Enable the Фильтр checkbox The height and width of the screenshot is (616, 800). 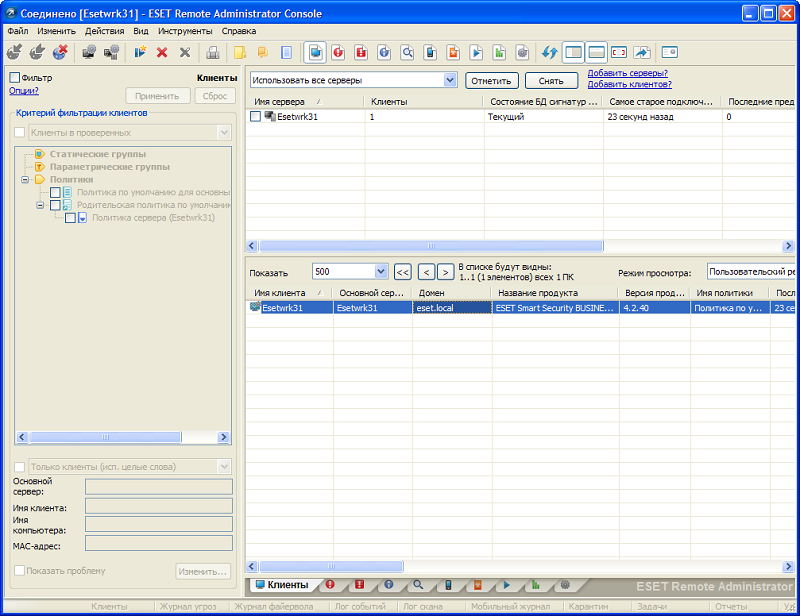click(x=14, y=78)
